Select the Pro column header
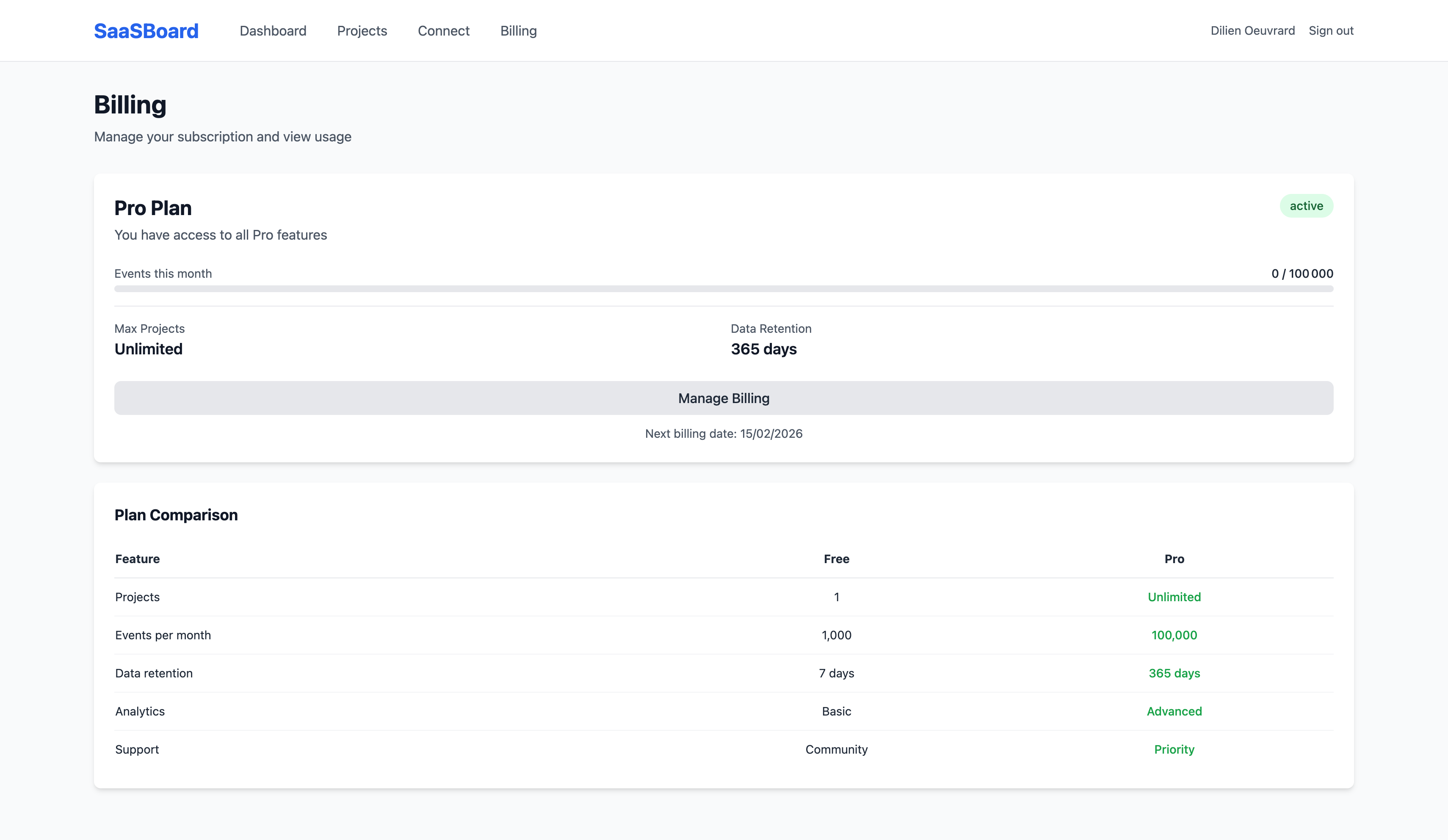The image size is (1448, 840). pos(1174,558)
